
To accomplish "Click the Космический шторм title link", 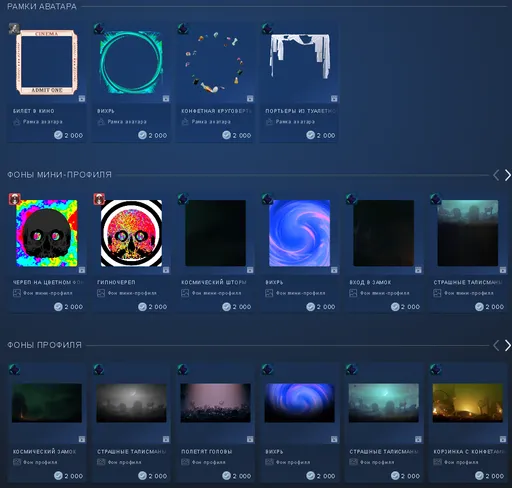I will [214, 282].
